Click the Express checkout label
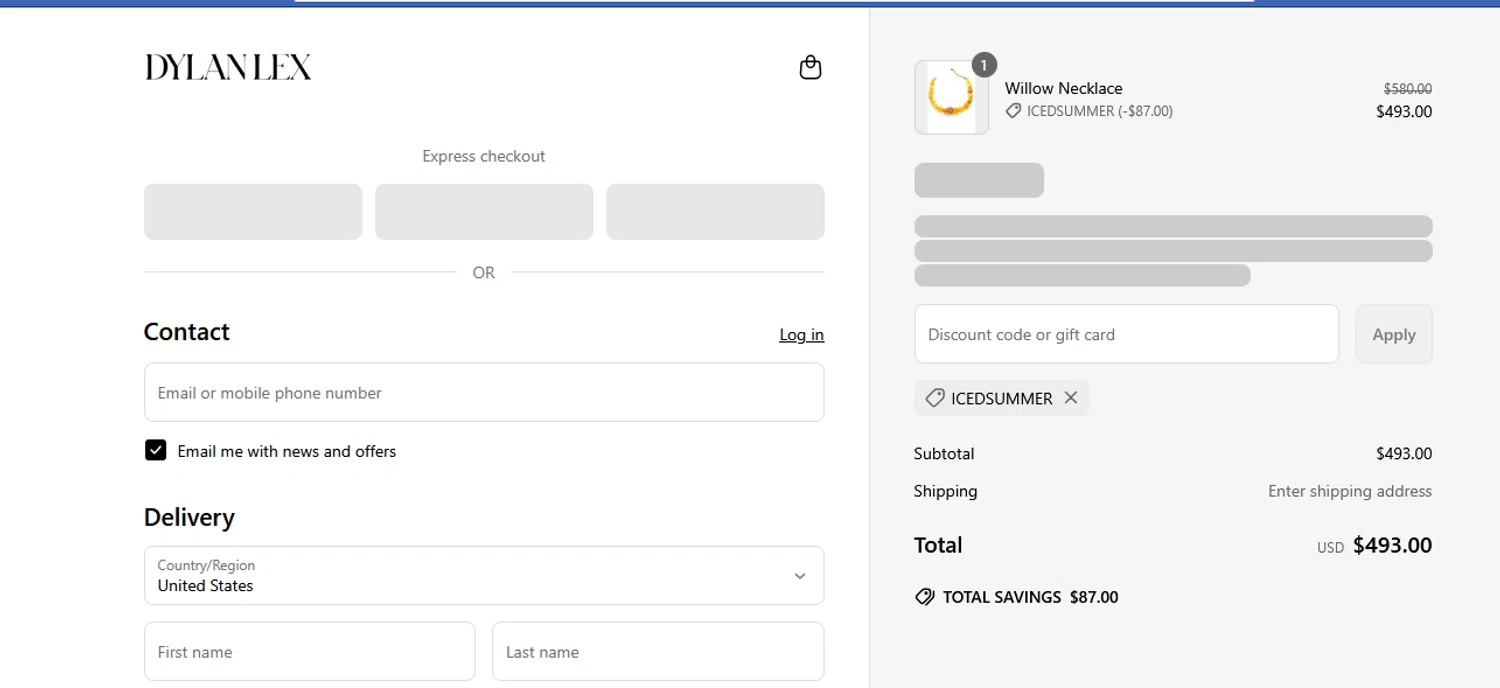This screenshot has height=688, width=1500. point(484,156)
